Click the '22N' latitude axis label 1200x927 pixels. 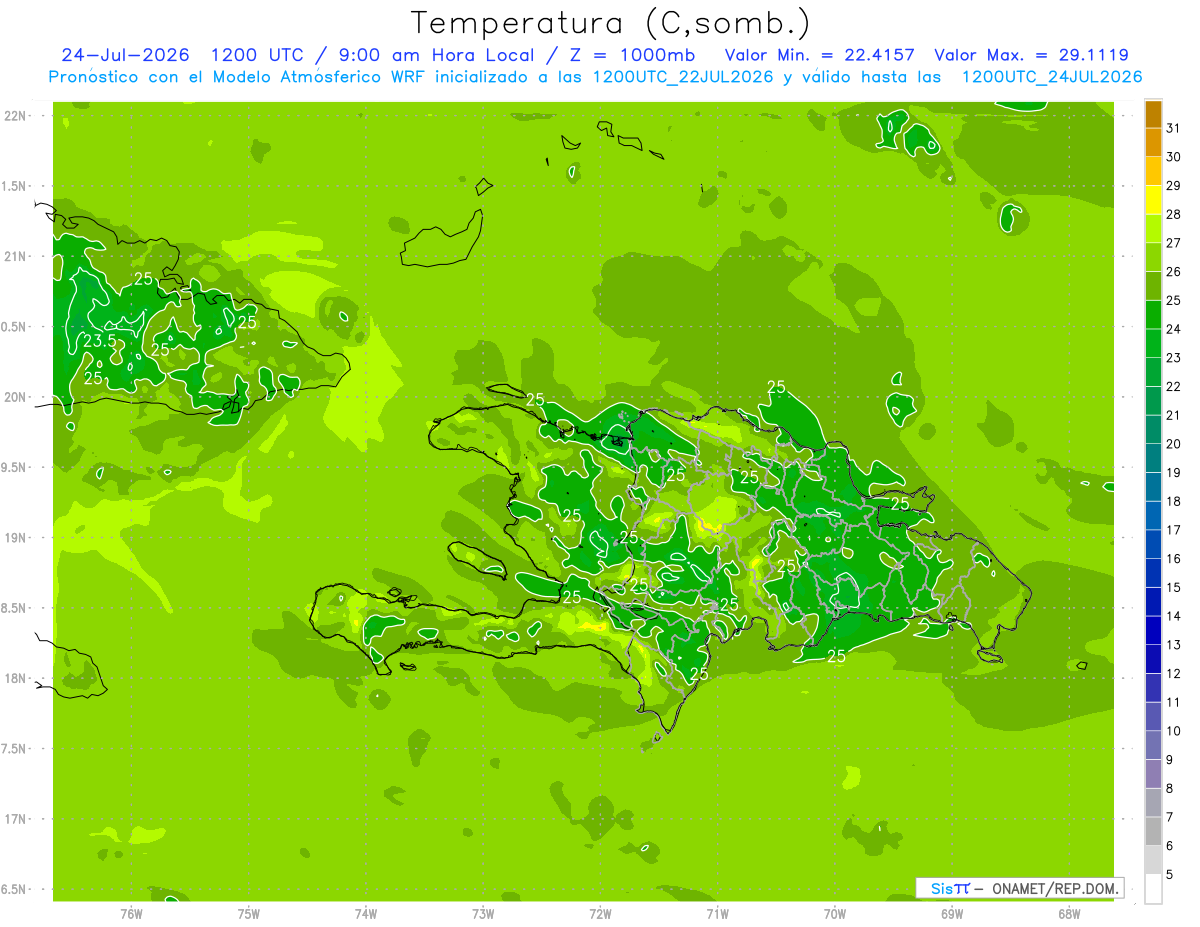(16, 116)
